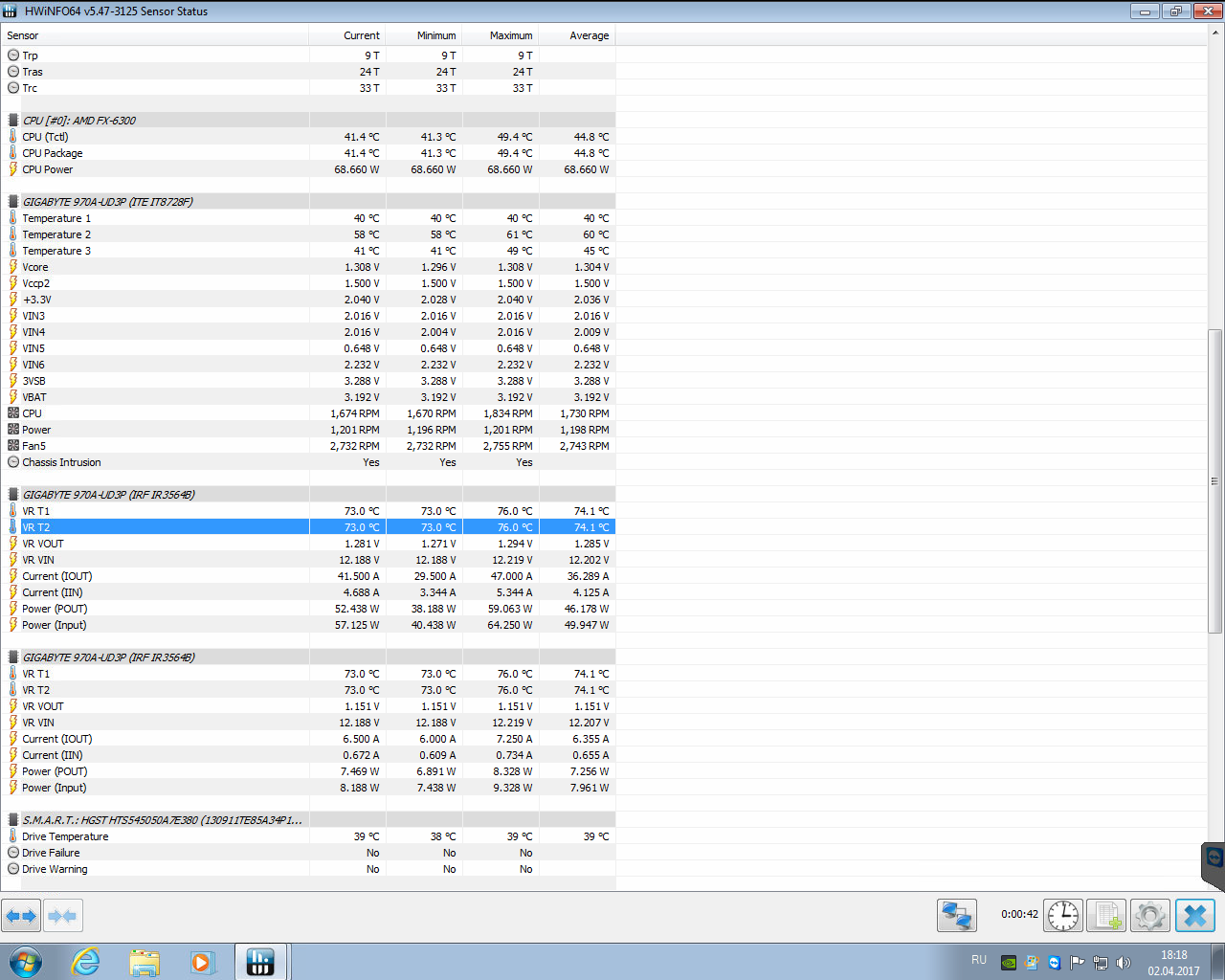Launch Internet Explorer from the taskbar

(x=86, y=962)
